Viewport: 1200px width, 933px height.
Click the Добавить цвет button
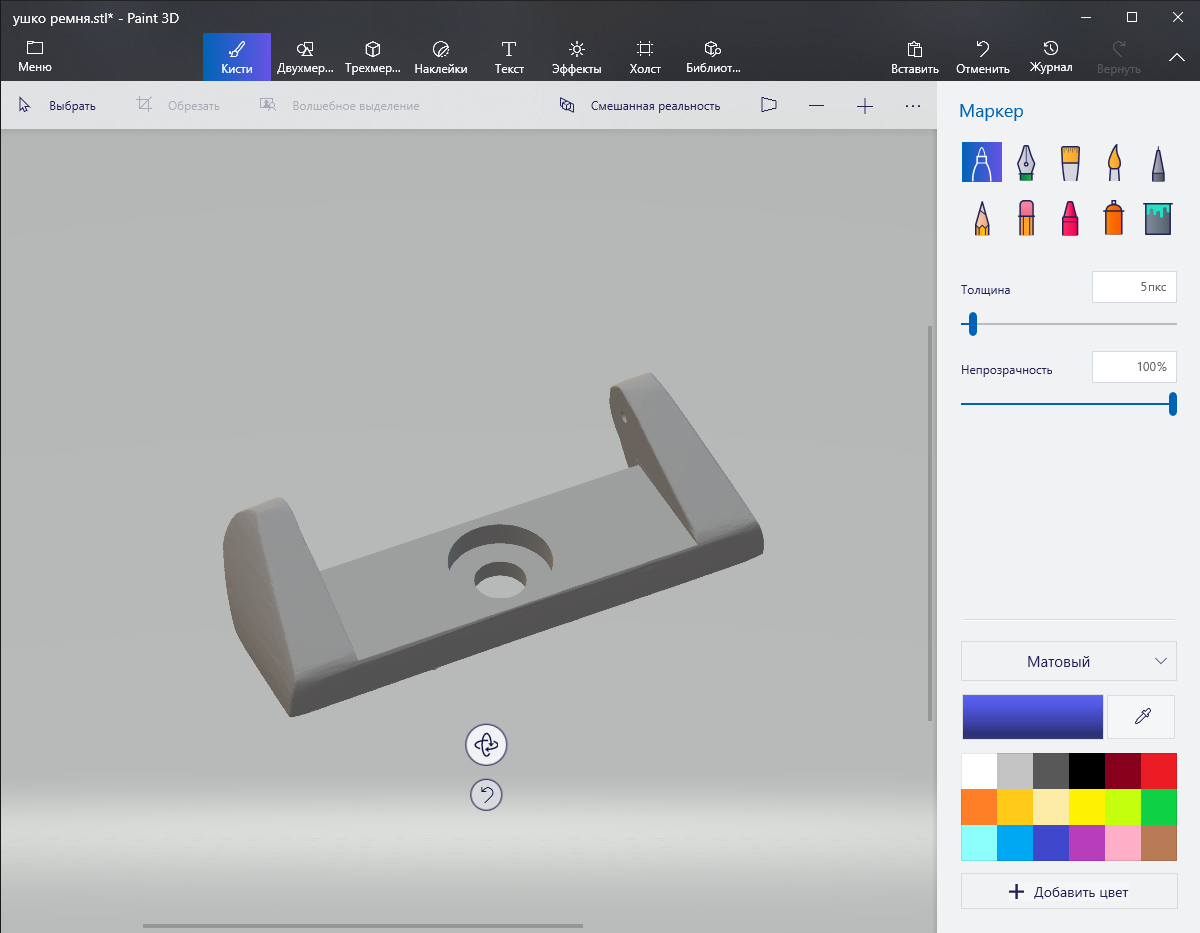click(x=1069, y=892)
